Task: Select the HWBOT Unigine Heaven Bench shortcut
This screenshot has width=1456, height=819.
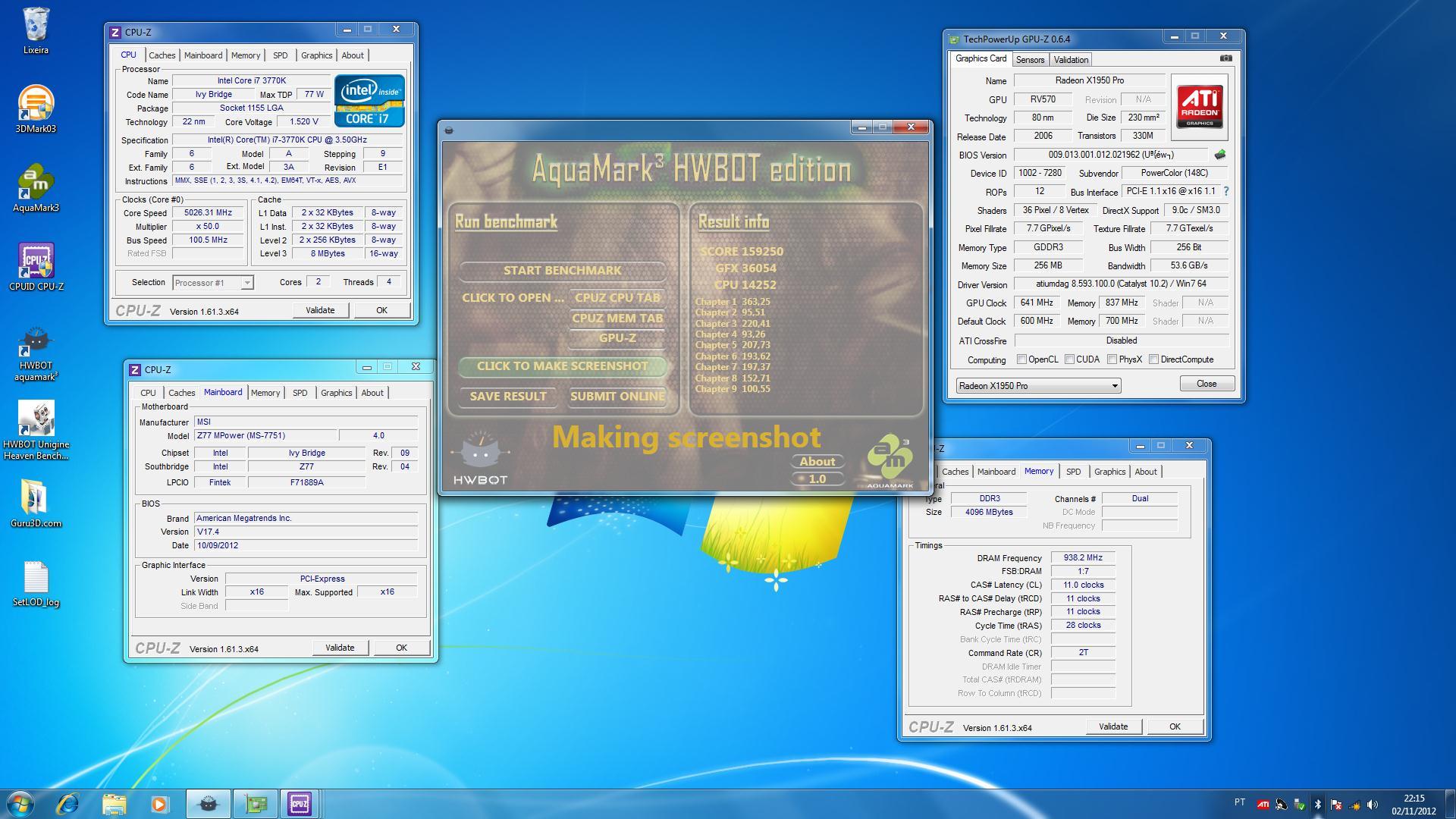Action: [x=36, y=430]
